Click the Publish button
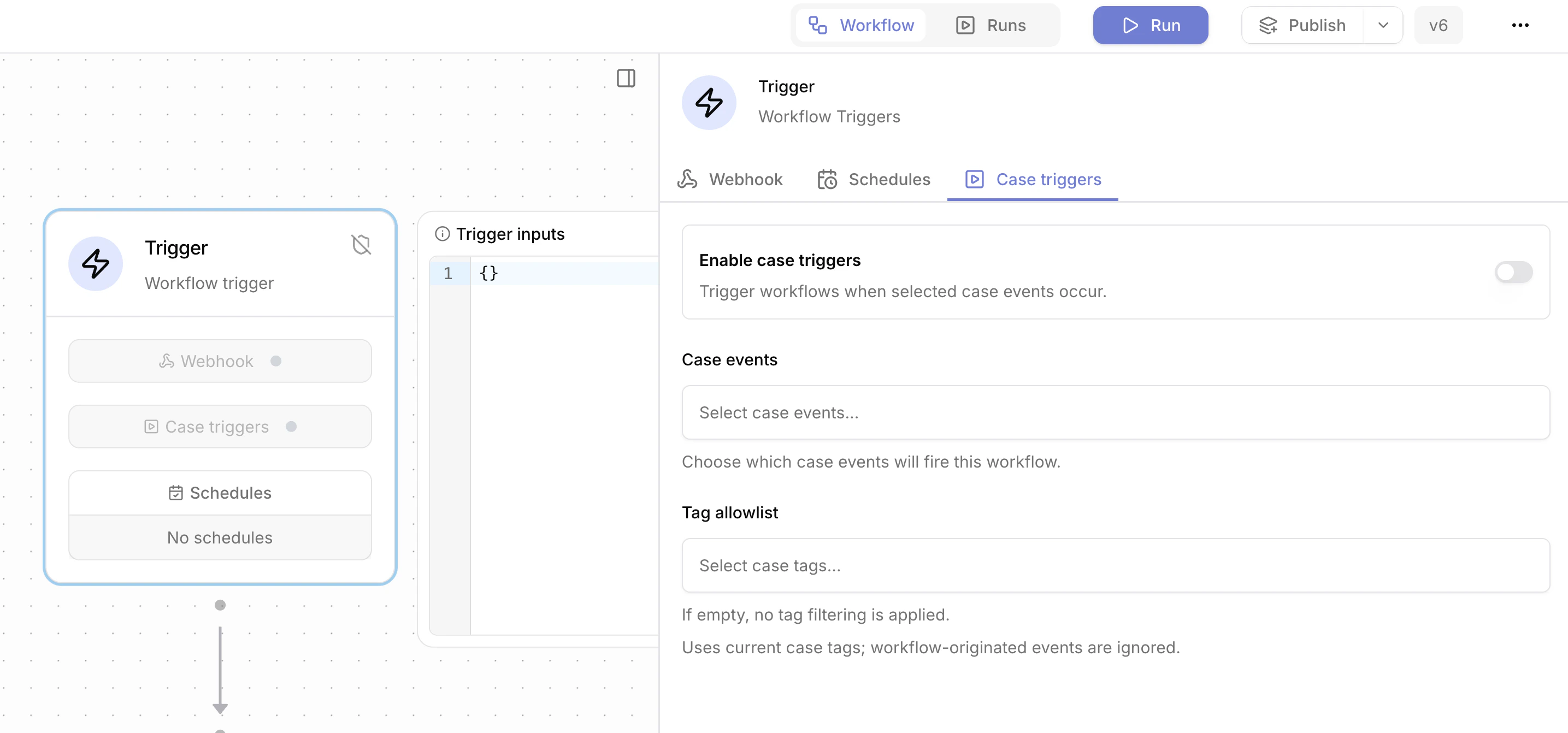This screenshot has width=1568, height=733. pyautogui.click(x=1302, y=25)
